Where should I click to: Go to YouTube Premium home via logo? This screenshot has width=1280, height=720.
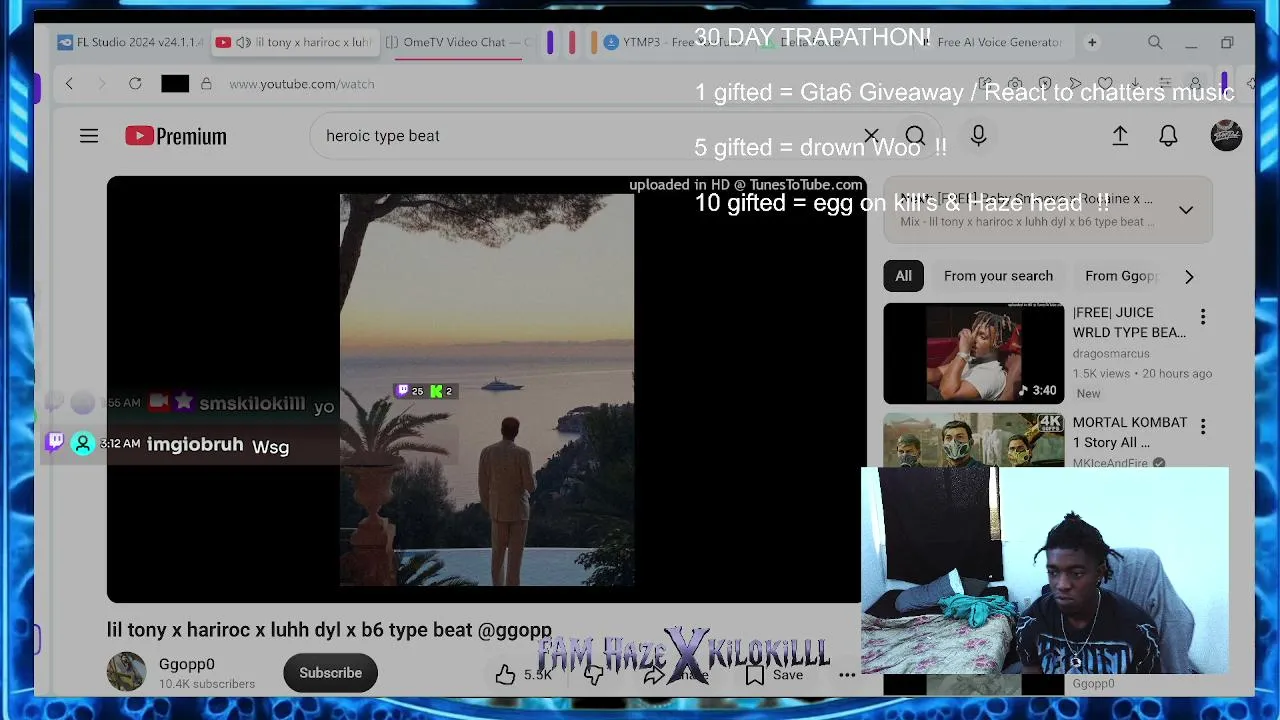click(x=176, y=136)
